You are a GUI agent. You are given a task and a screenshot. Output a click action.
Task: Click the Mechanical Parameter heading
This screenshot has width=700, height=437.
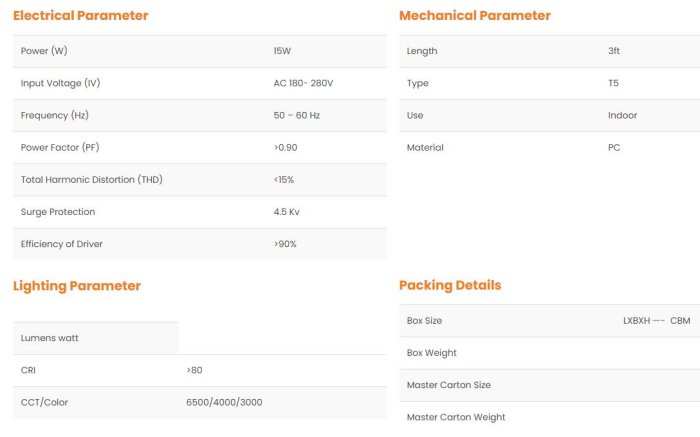(474, 16)
